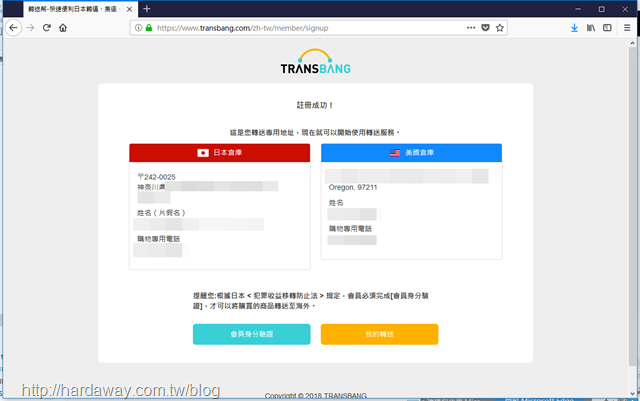Click the scrollbar up arrow
This screenshot has height=401, width=640.
(632, 43)
